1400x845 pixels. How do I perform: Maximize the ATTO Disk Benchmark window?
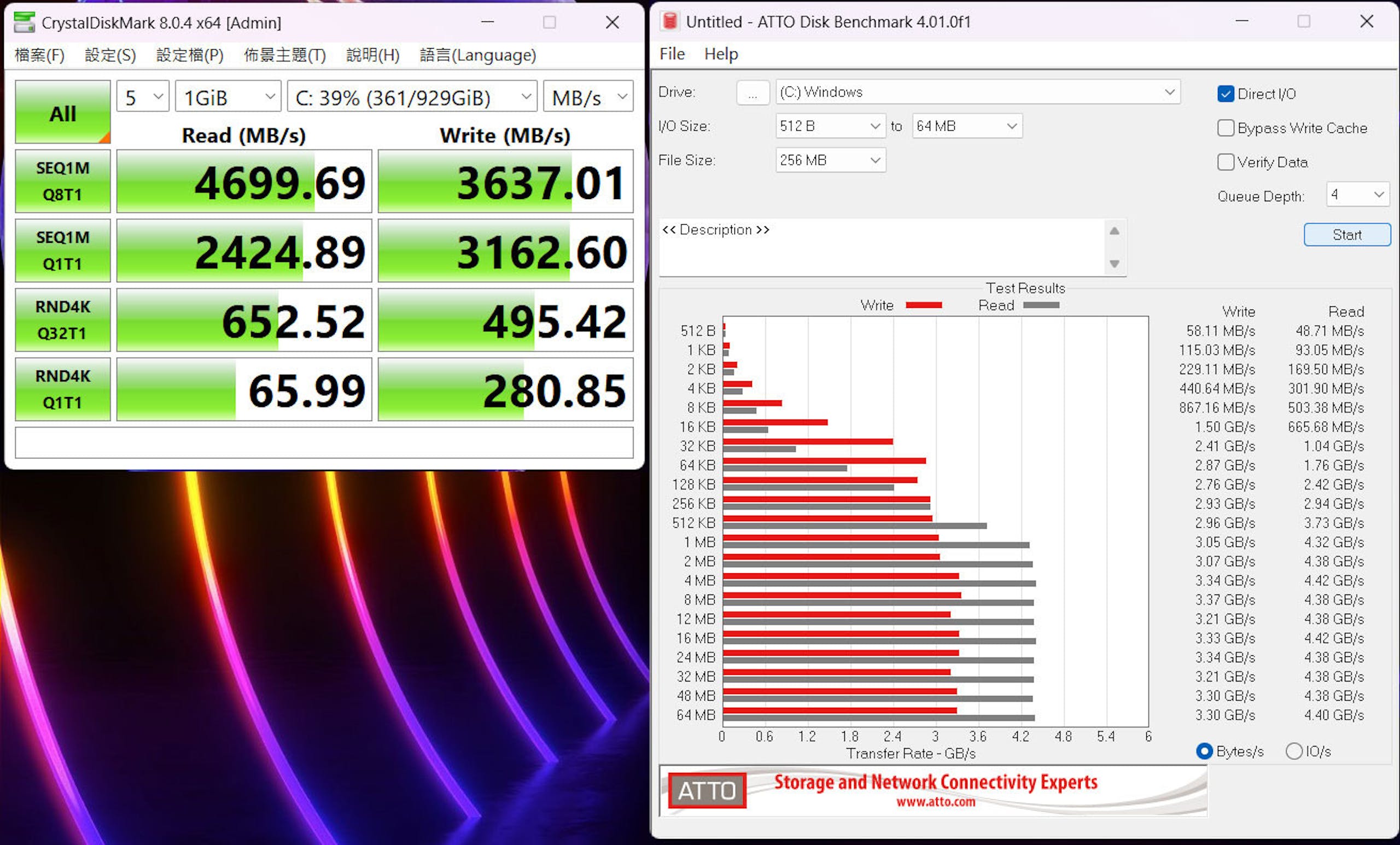coord(1304,21)
